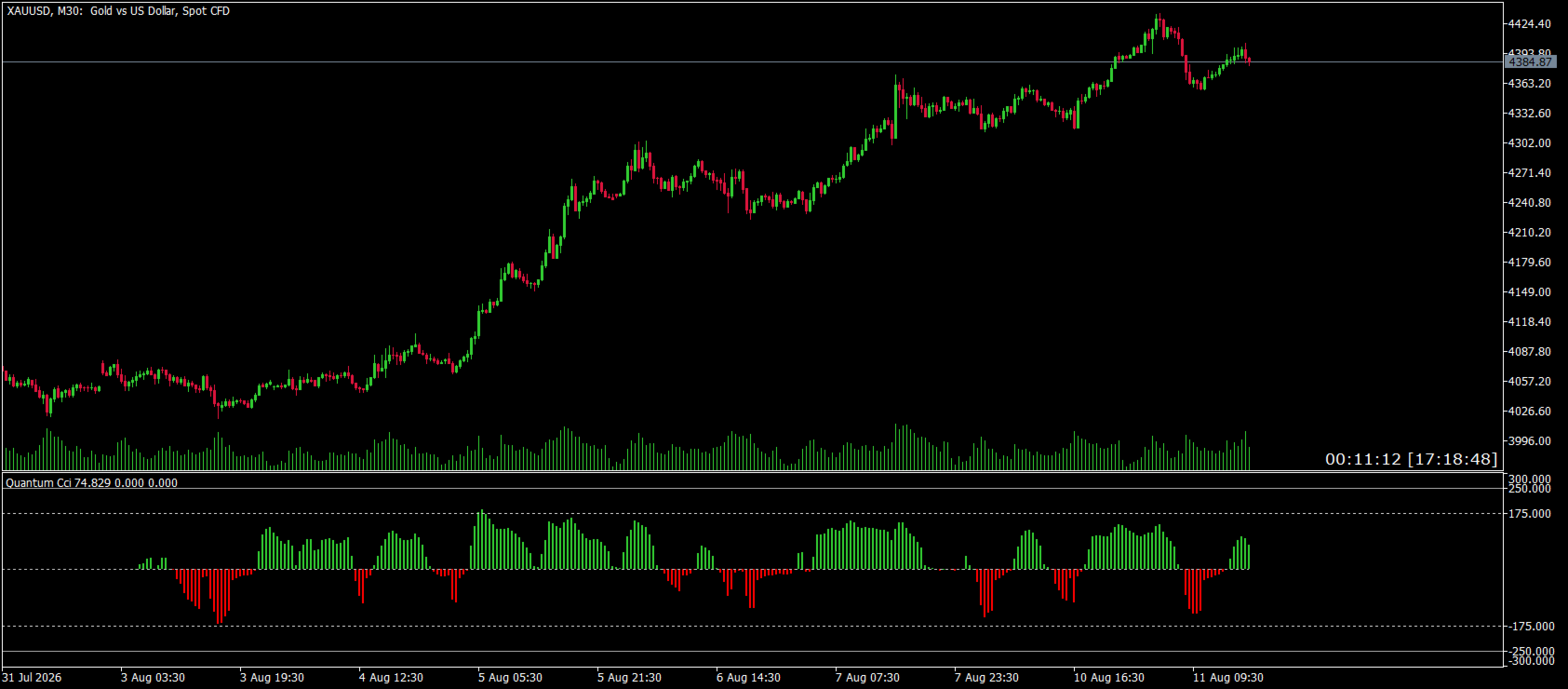
Task: Select the 11 Aug 09:30 time marker
Action: (1228, 677)
